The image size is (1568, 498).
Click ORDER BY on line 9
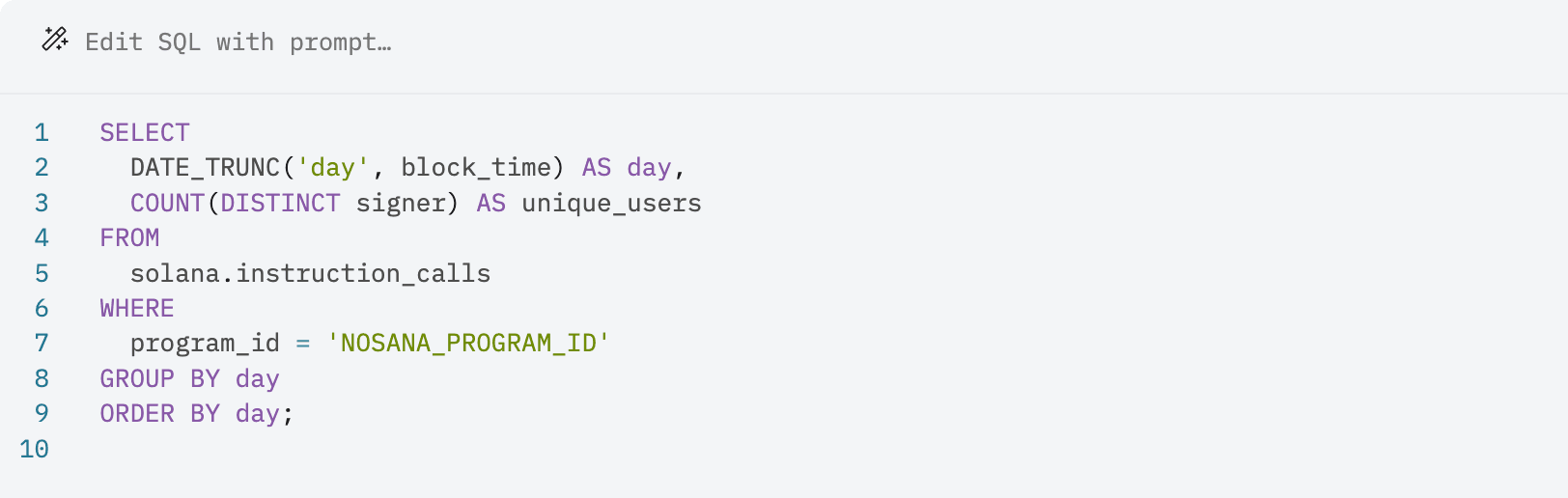(x=160, y=414)
